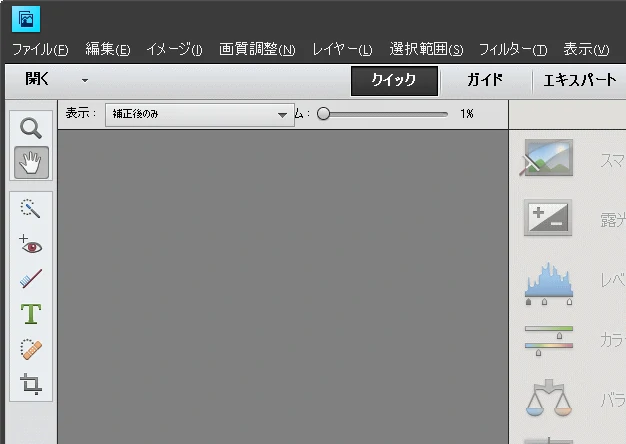Switch to the クイック mode tab

point(394,81)
